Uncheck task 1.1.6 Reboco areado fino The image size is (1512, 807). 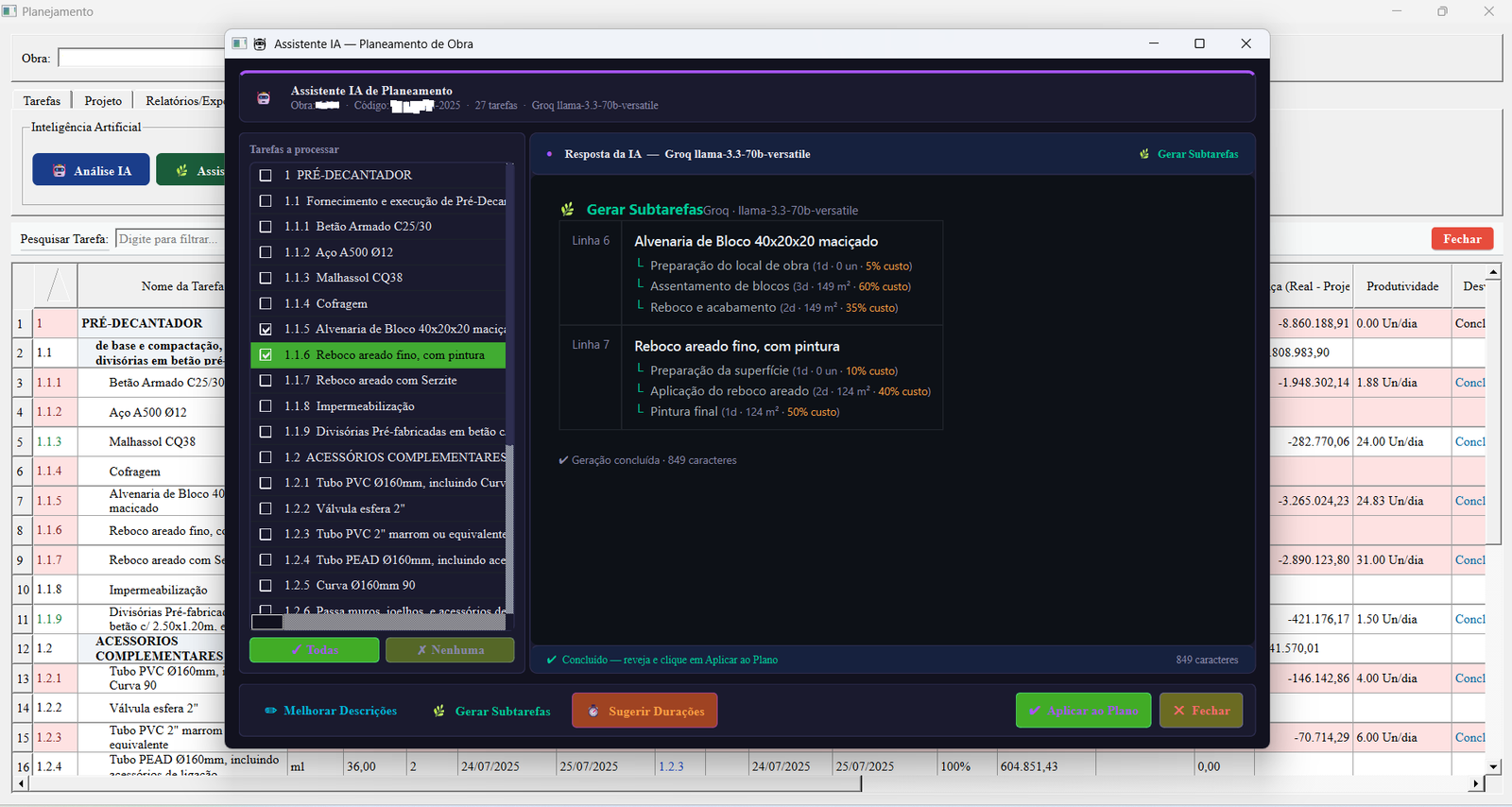click(266, 354)
